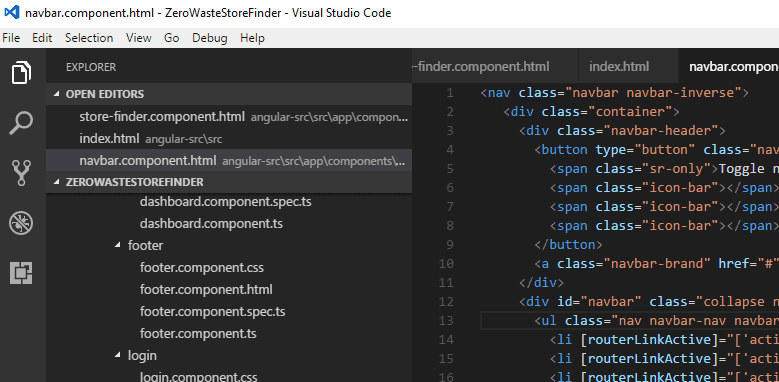
Task: Click the VS Code logo in title bar
Action: pyautogui.click(x=11, y=12)
